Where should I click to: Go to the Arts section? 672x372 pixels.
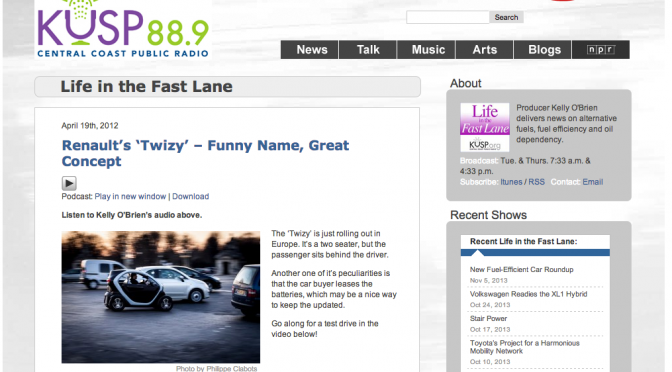485,50
